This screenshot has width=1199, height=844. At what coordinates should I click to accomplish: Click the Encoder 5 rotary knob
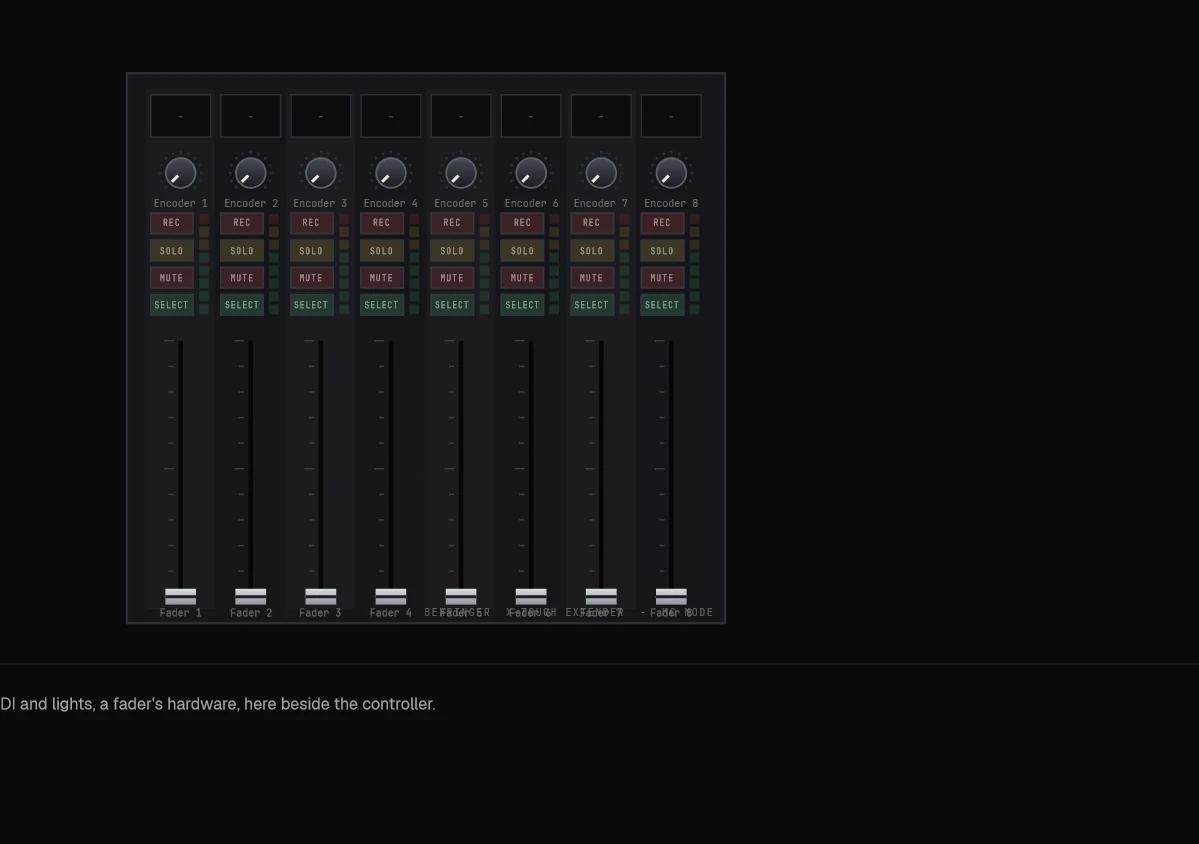click(x=461, y=173)
